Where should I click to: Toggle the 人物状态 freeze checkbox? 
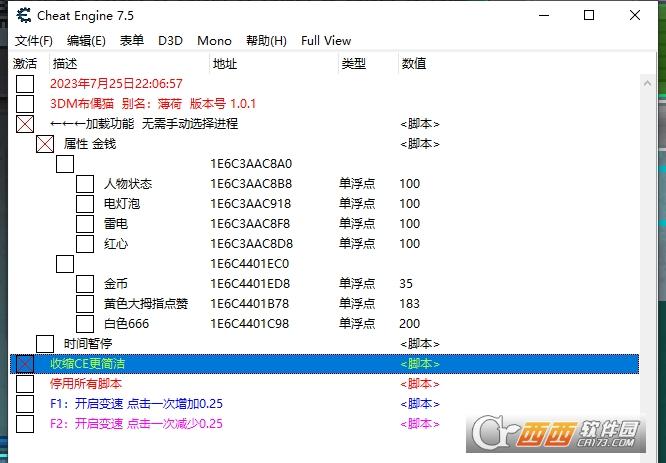pos(85,184)
